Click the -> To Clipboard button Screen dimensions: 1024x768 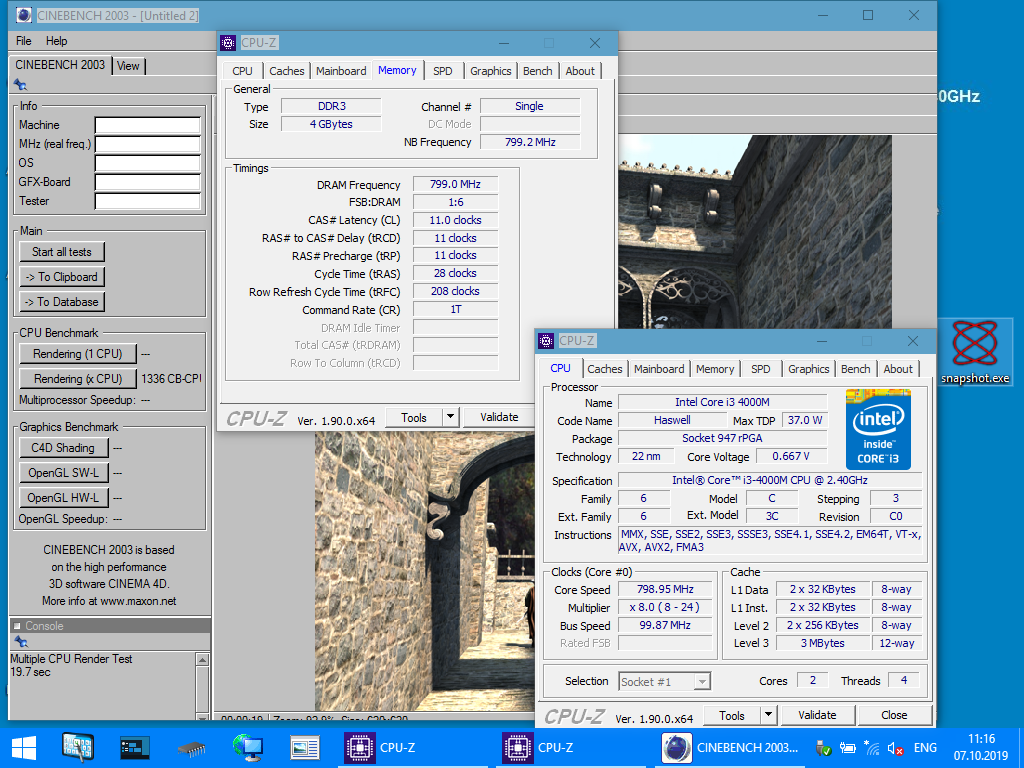tap(62, 277)
